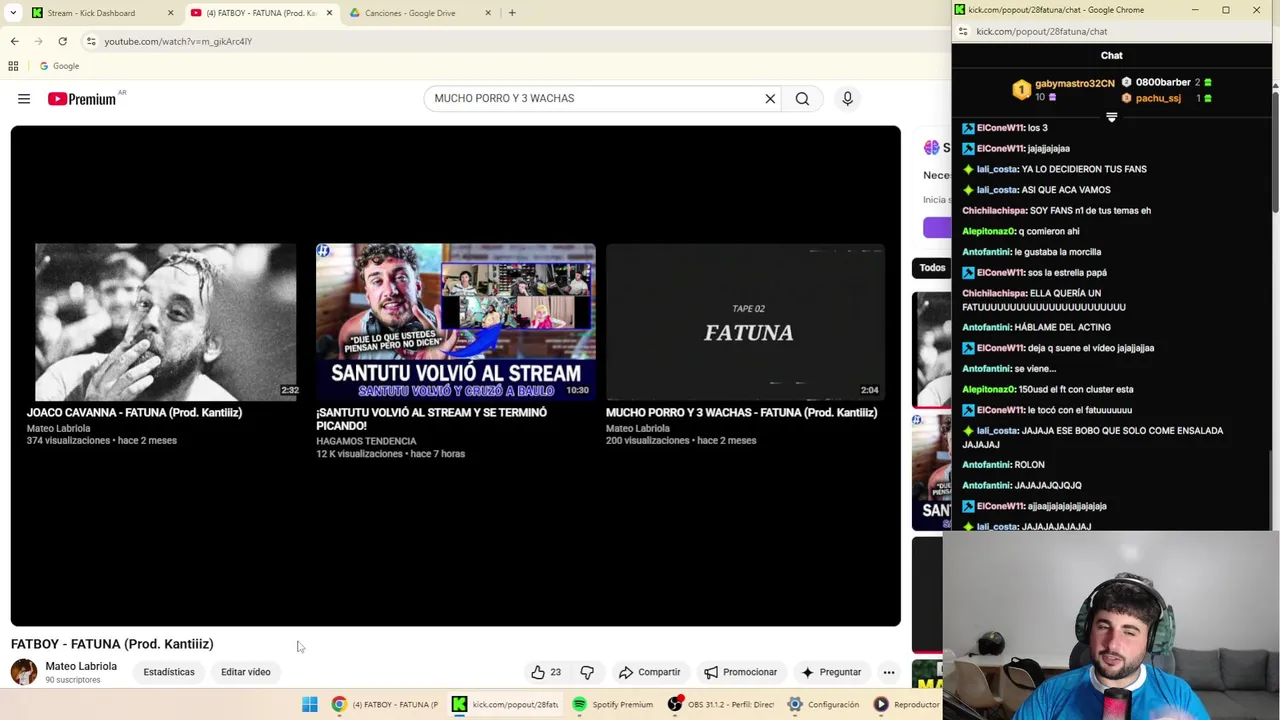Viewport: 1280px width, 720px height.
Task: Open JOACO CAVANNA - FATUNA suggested video thumbnail
Action: click(x=166, y=322)
